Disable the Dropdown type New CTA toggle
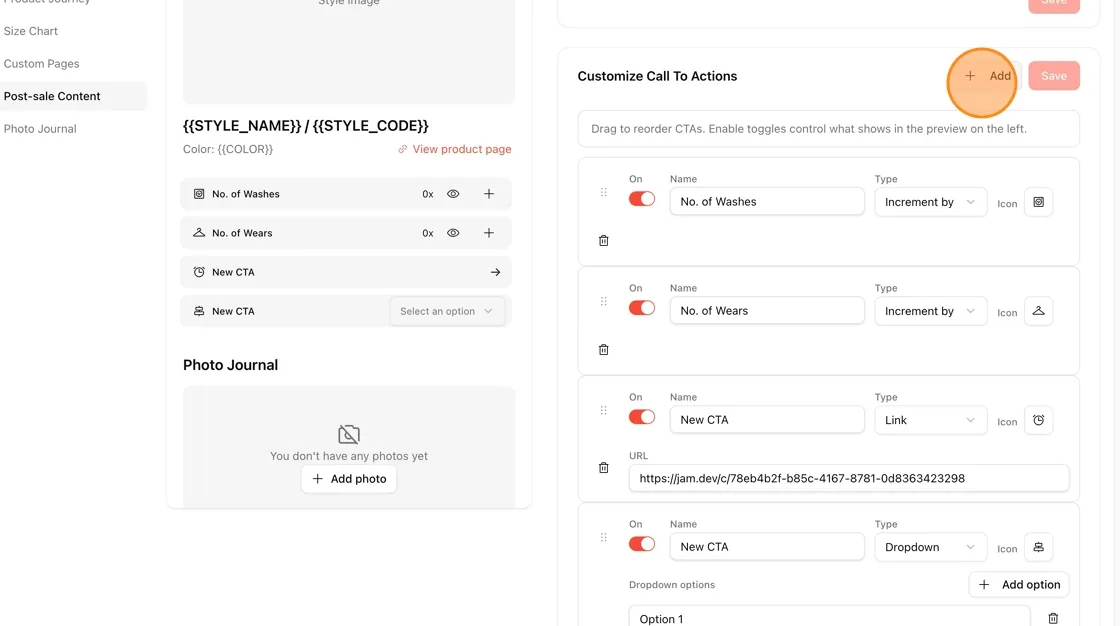 click(x=641, y=544)
